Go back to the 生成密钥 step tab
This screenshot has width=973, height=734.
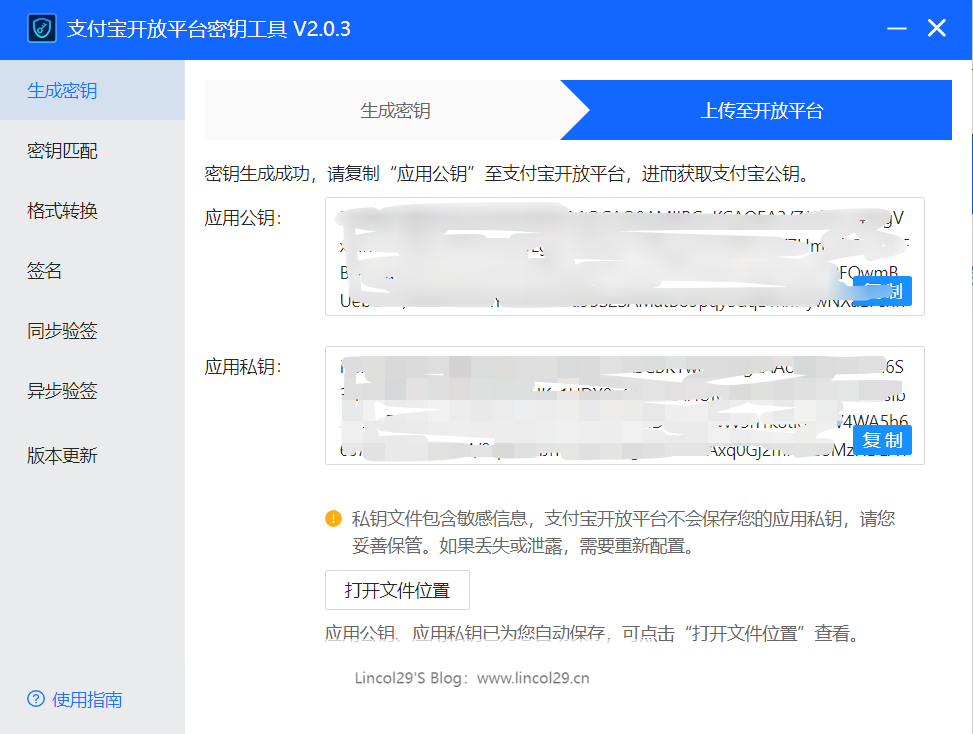pyautogui.click(x=395, y=111)
